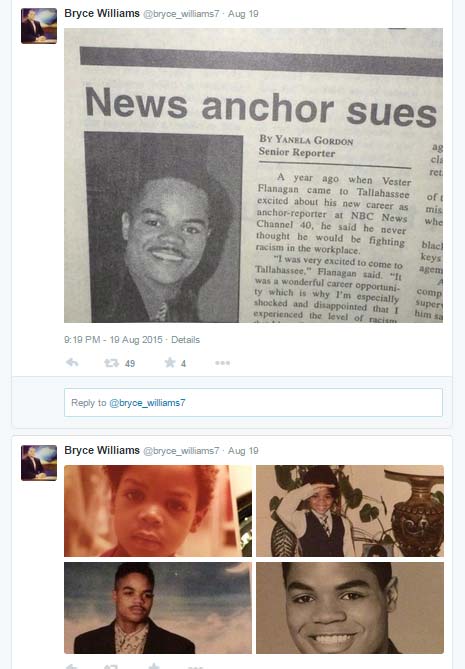
Task: Click the second tweet's profile avatar
Action: [x=39, y=463]
